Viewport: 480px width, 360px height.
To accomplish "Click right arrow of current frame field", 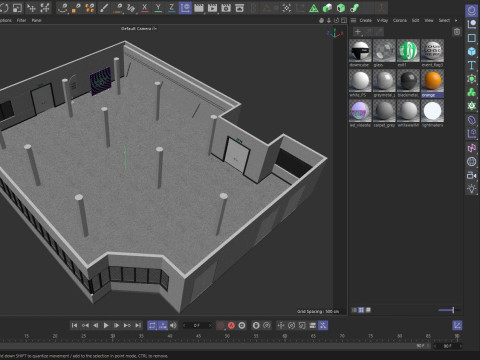I will click(x=210, y=325).
